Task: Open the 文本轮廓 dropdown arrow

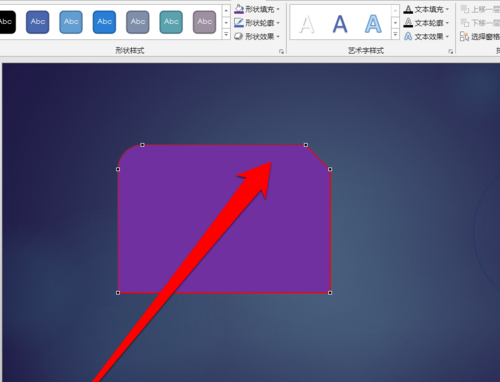Action: click(447, 23)
